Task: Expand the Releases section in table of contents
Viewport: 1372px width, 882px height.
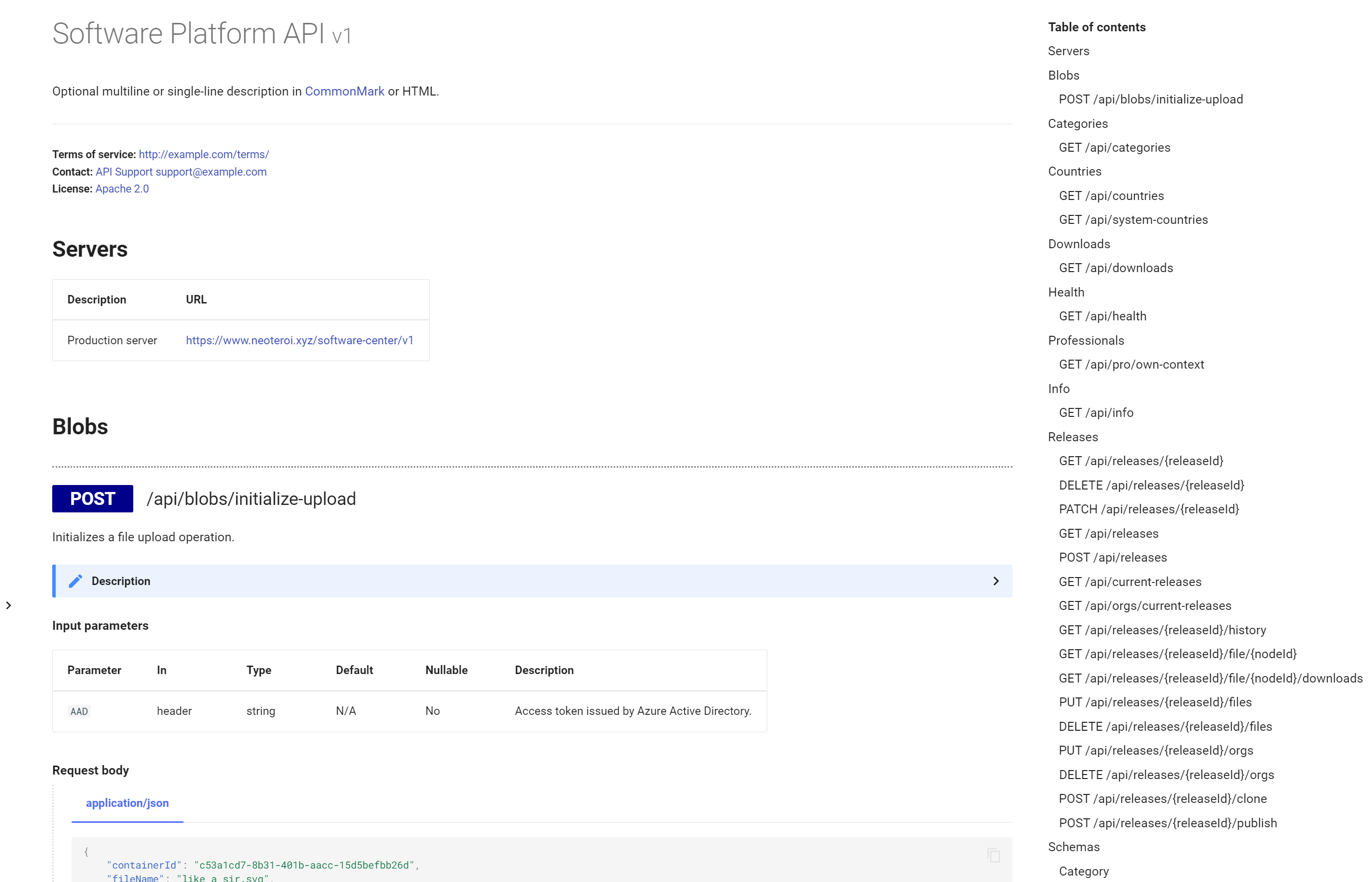Action: pos(1073,436)
